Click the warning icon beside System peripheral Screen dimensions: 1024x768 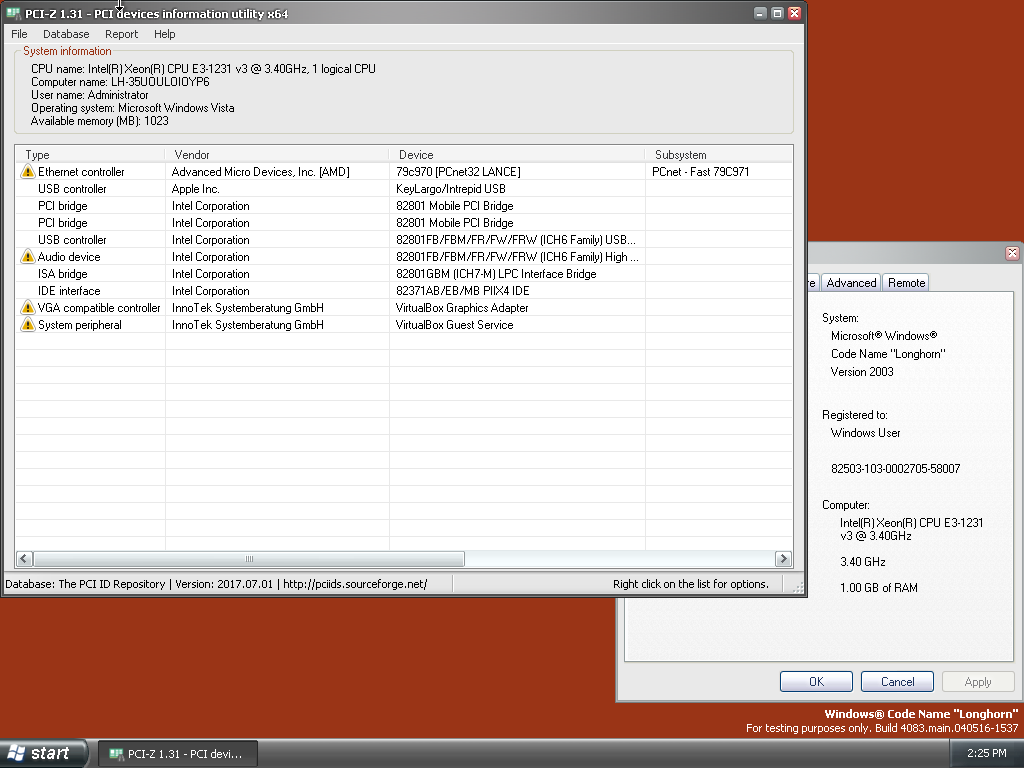coord(27,325)
